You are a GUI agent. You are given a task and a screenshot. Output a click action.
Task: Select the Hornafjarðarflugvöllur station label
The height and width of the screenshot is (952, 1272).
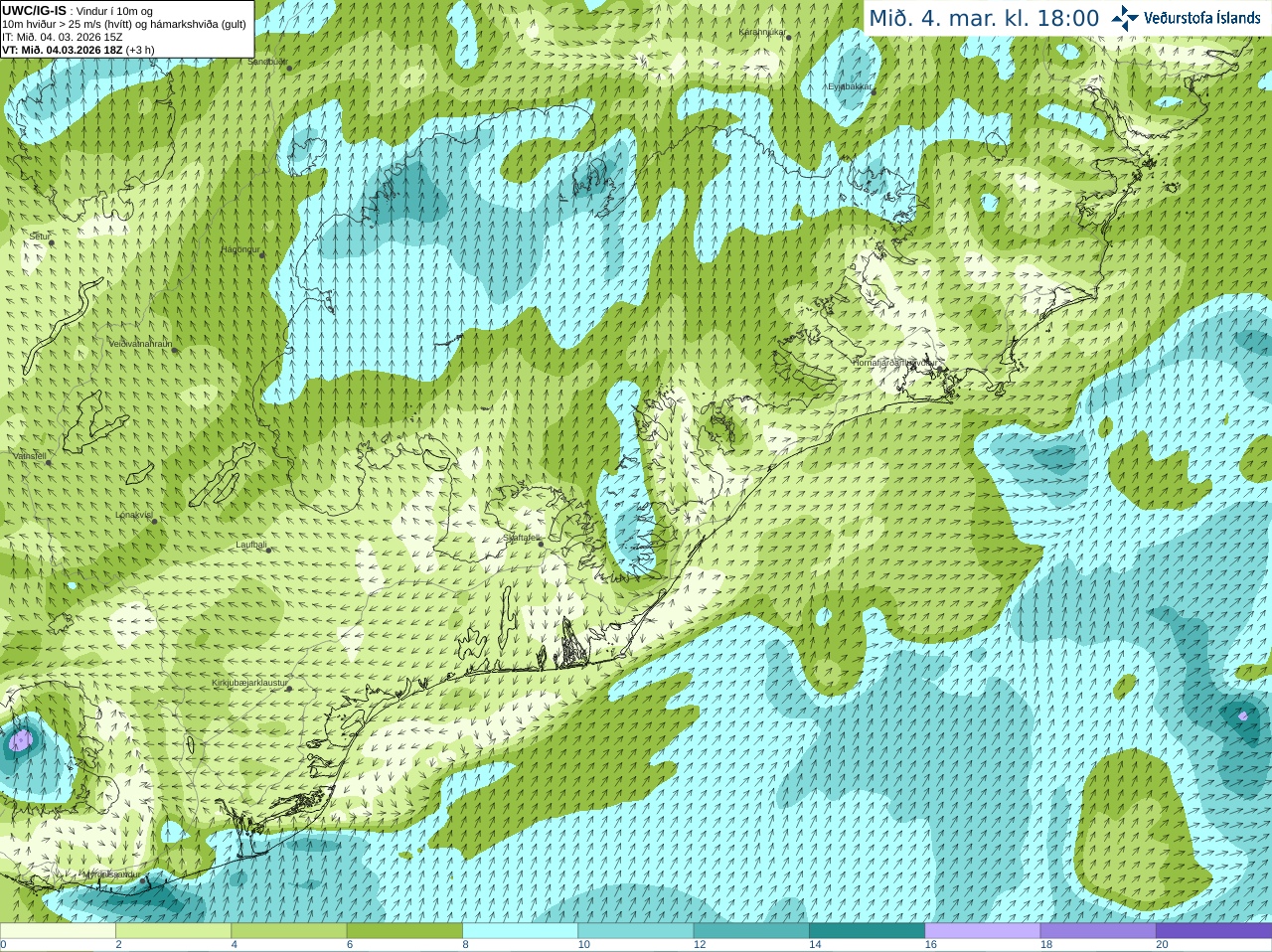pyautogui.click(x=894, y=363)
